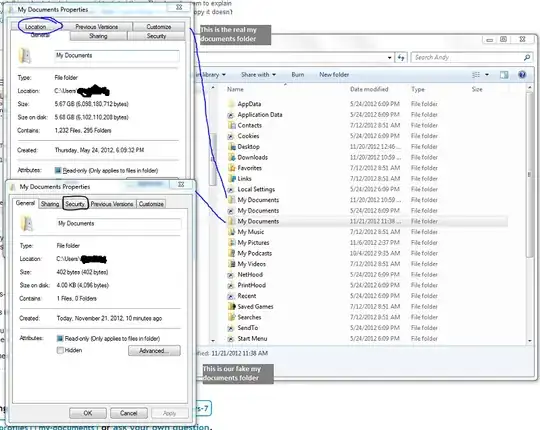Select the Application Data shortcut icon
The height and width of the screenshot is (430, 540).
click(231, 115)
